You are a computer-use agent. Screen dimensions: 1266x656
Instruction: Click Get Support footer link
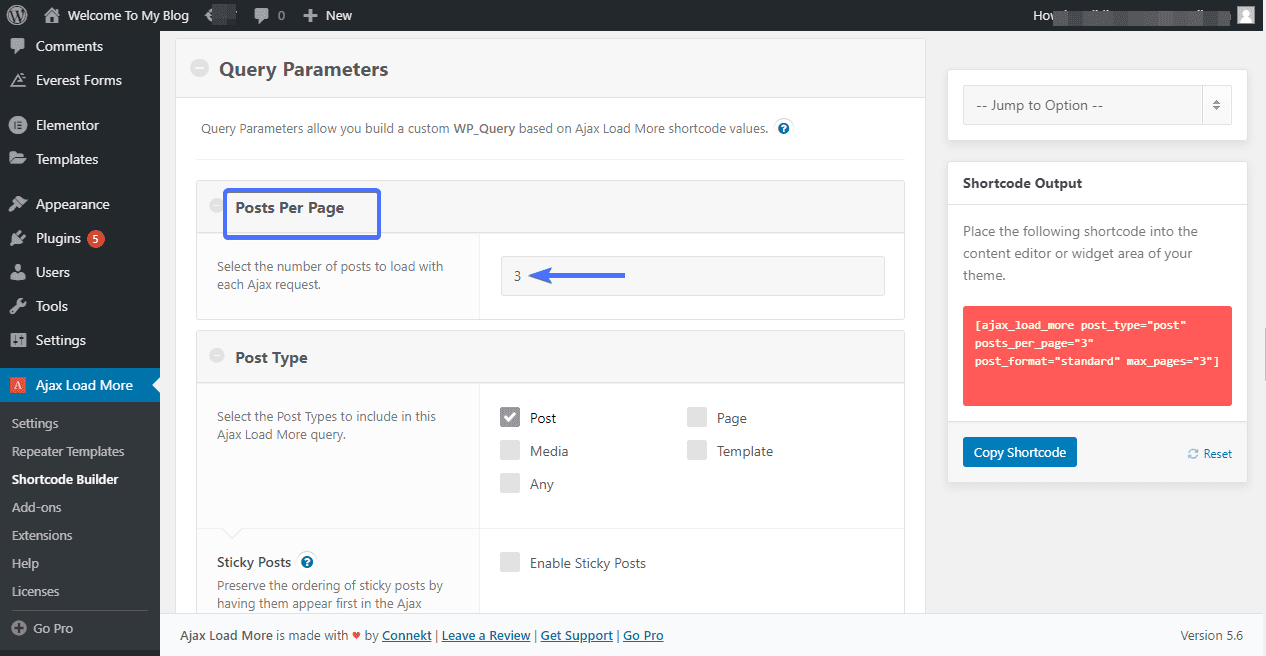[577, 635]
